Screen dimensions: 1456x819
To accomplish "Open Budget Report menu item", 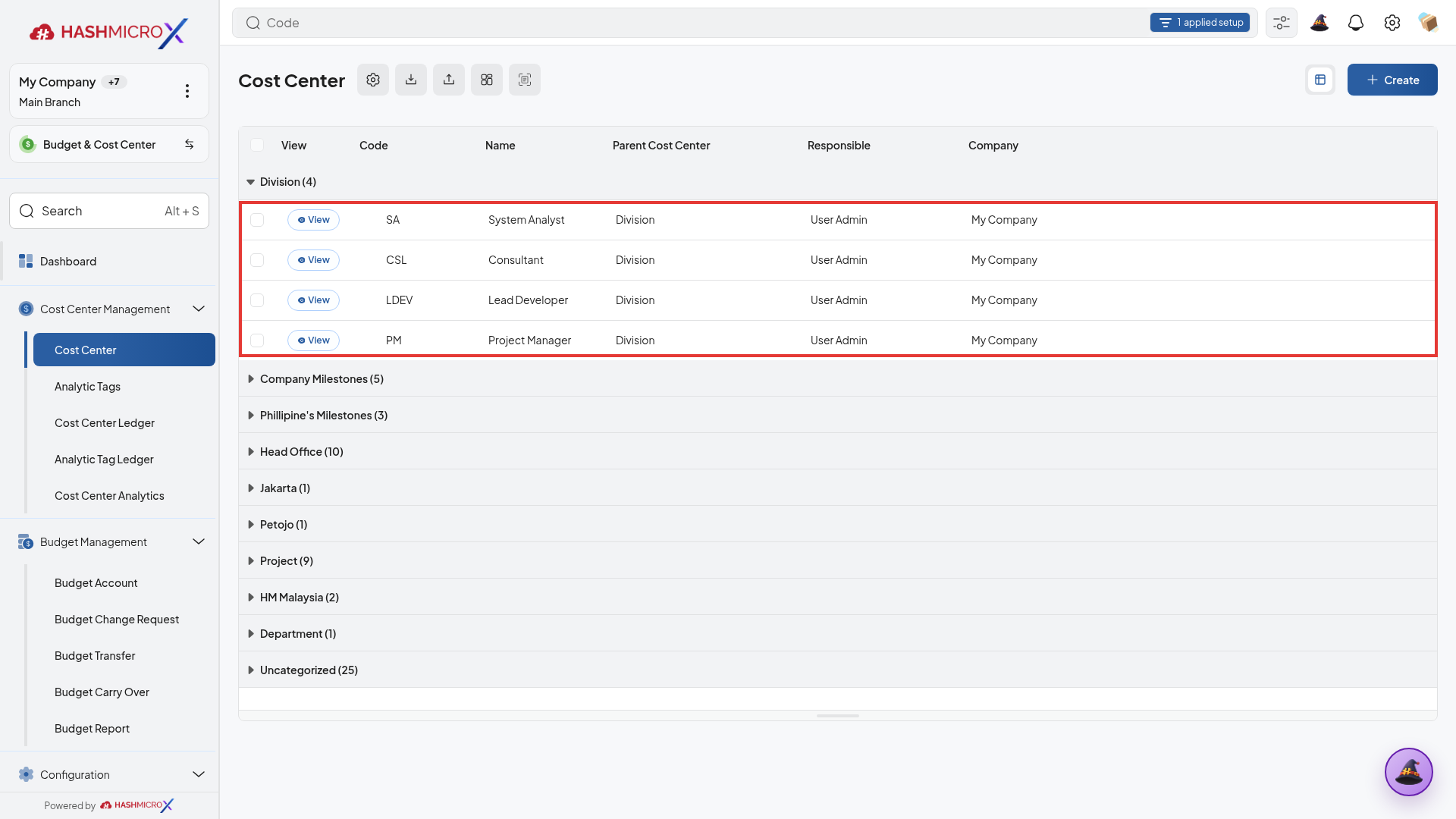I will coord(92,729).
